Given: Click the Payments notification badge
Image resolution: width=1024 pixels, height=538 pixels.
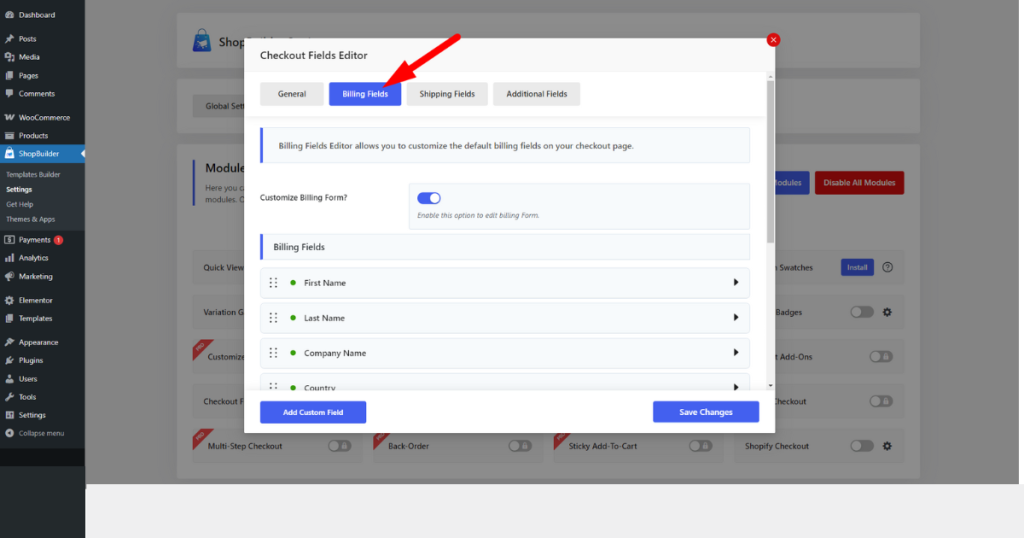Looking at the screenshot, I should (x=58, y=240).
